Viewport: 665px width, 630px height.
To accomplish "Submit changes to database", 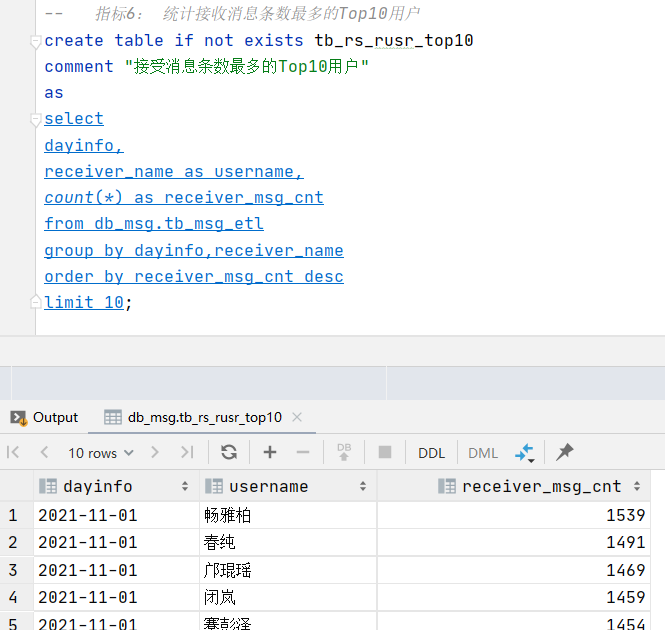I will click(x=344, y=452).
